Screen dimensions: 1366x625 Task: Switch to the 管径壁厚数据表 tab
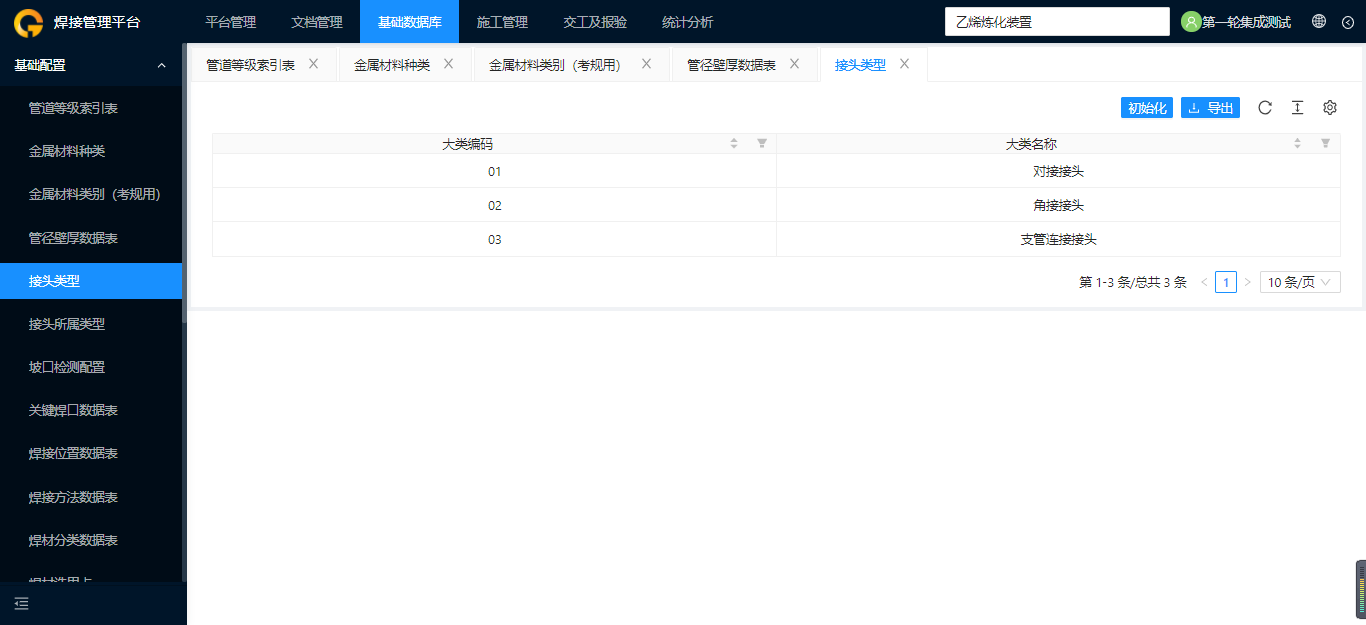coord(731,65)
